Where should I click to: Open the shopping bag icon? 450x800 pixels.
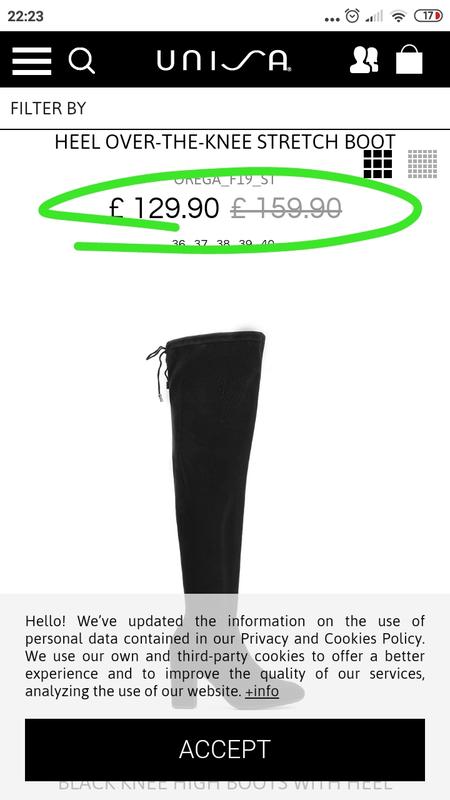(409, 60)
